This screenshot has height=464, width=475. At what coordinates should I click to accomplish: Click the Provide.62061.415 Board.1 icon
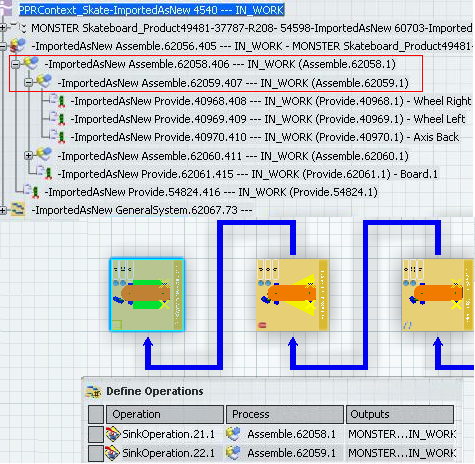[44, 173]
